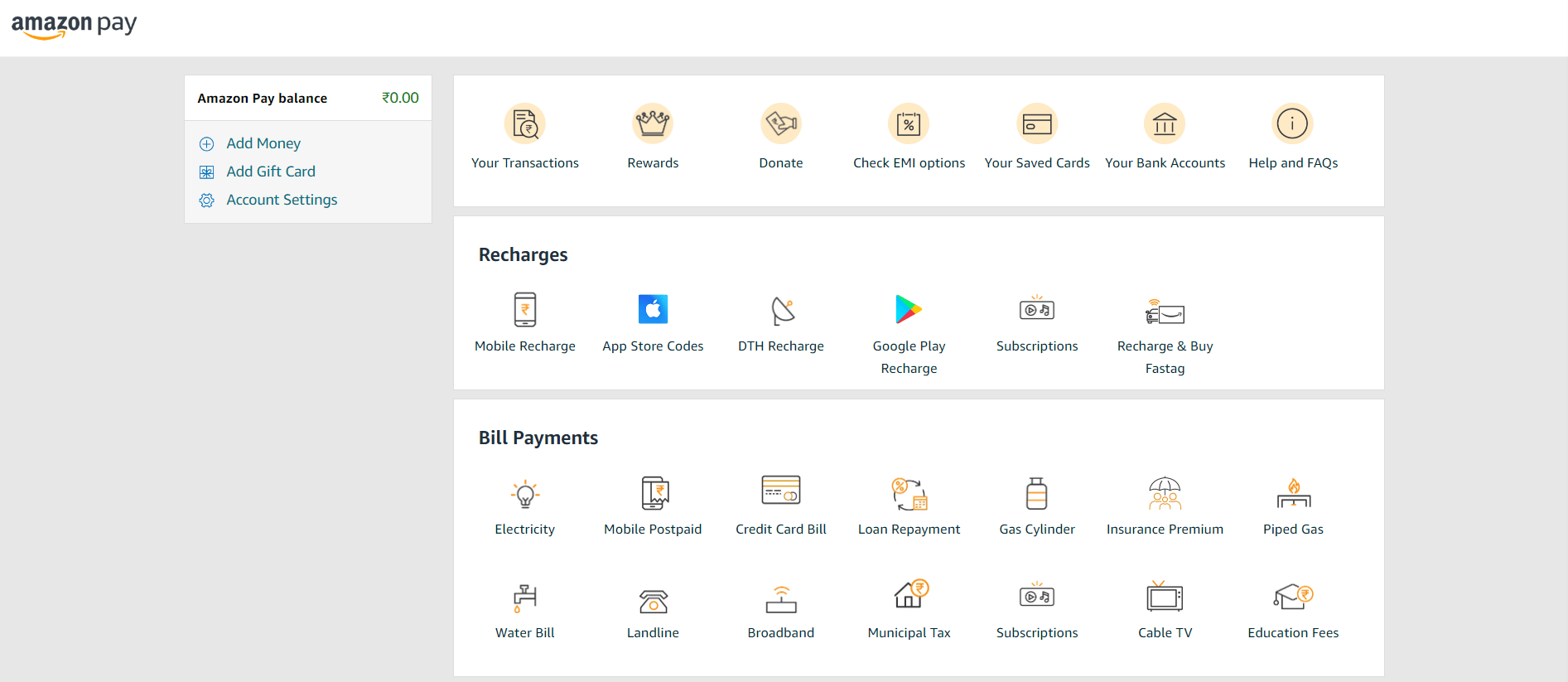Click the Recharges section heading

(x=523, y=255)
